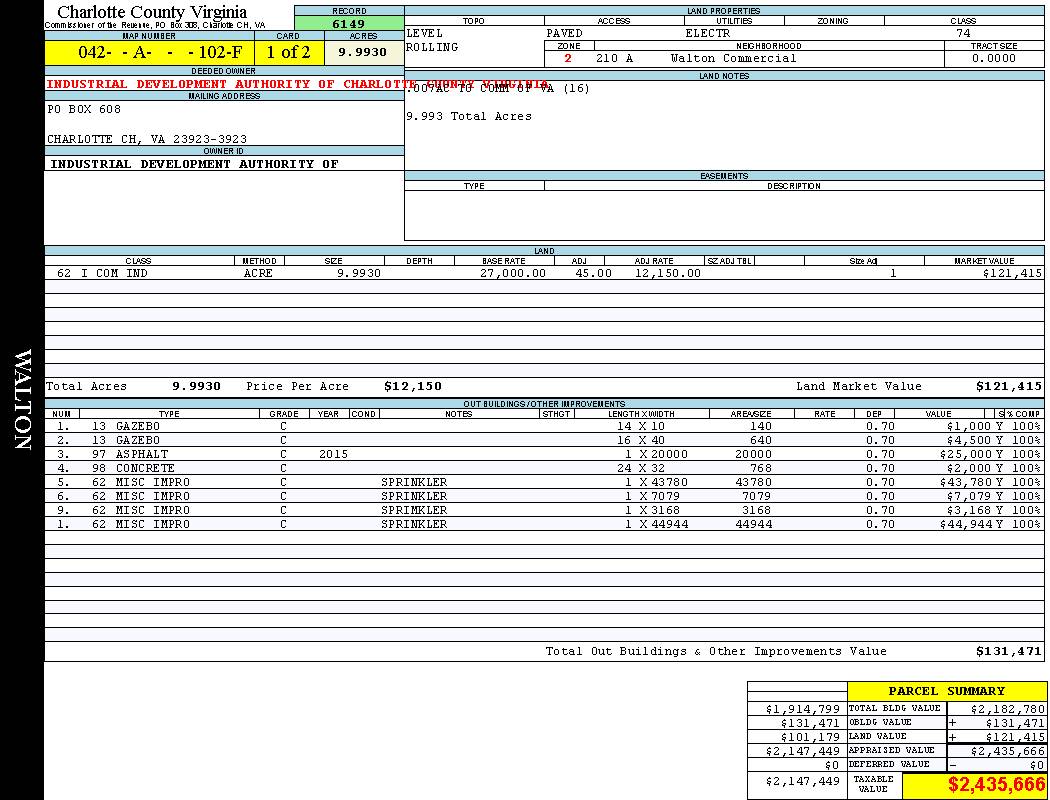Screen dimensions: 1050x800
Task: Click the vertical WALTON label on sidebar
Action: (x=22, y=398)
